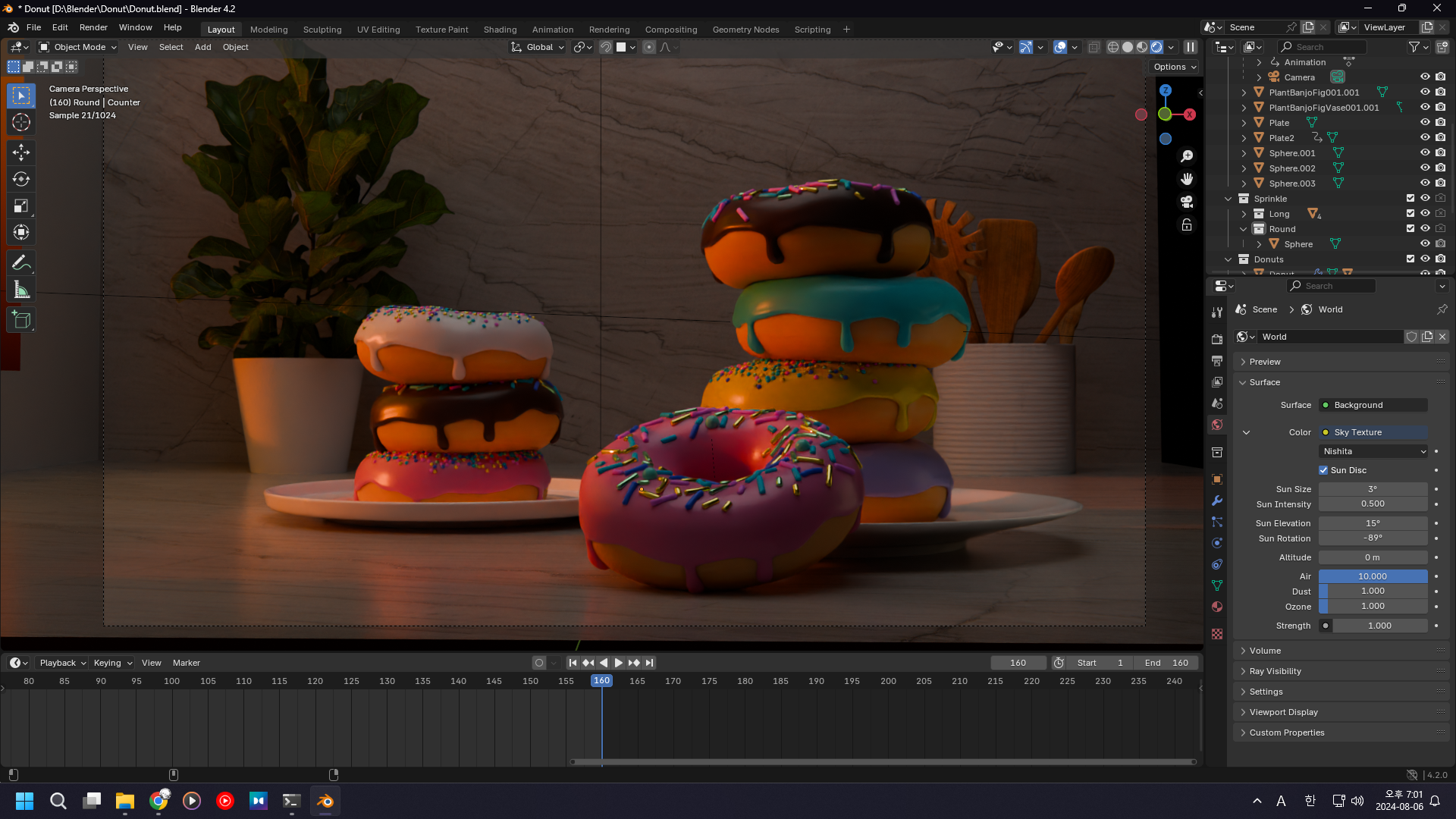
Task: Click the lock camera to view icon
Action: pyautogui.click(x=1187, y=225)
